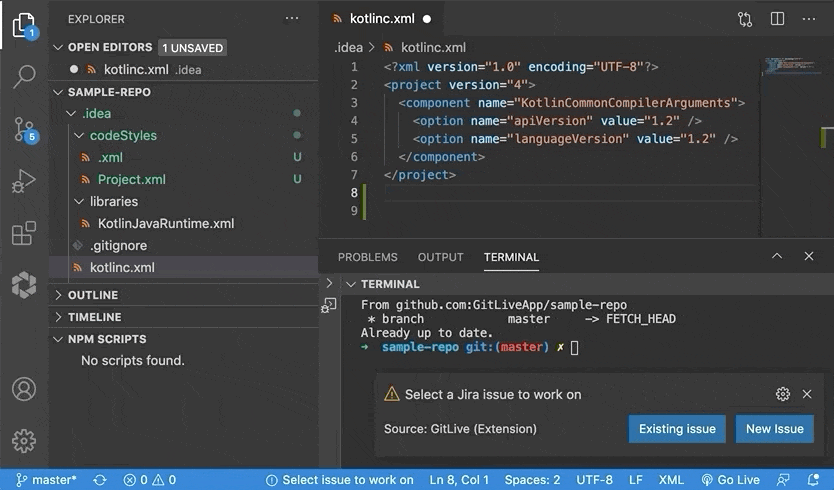Open Explorer more actions ellipsis
Viewport: 834px width, 490px height.
(291, 19)
